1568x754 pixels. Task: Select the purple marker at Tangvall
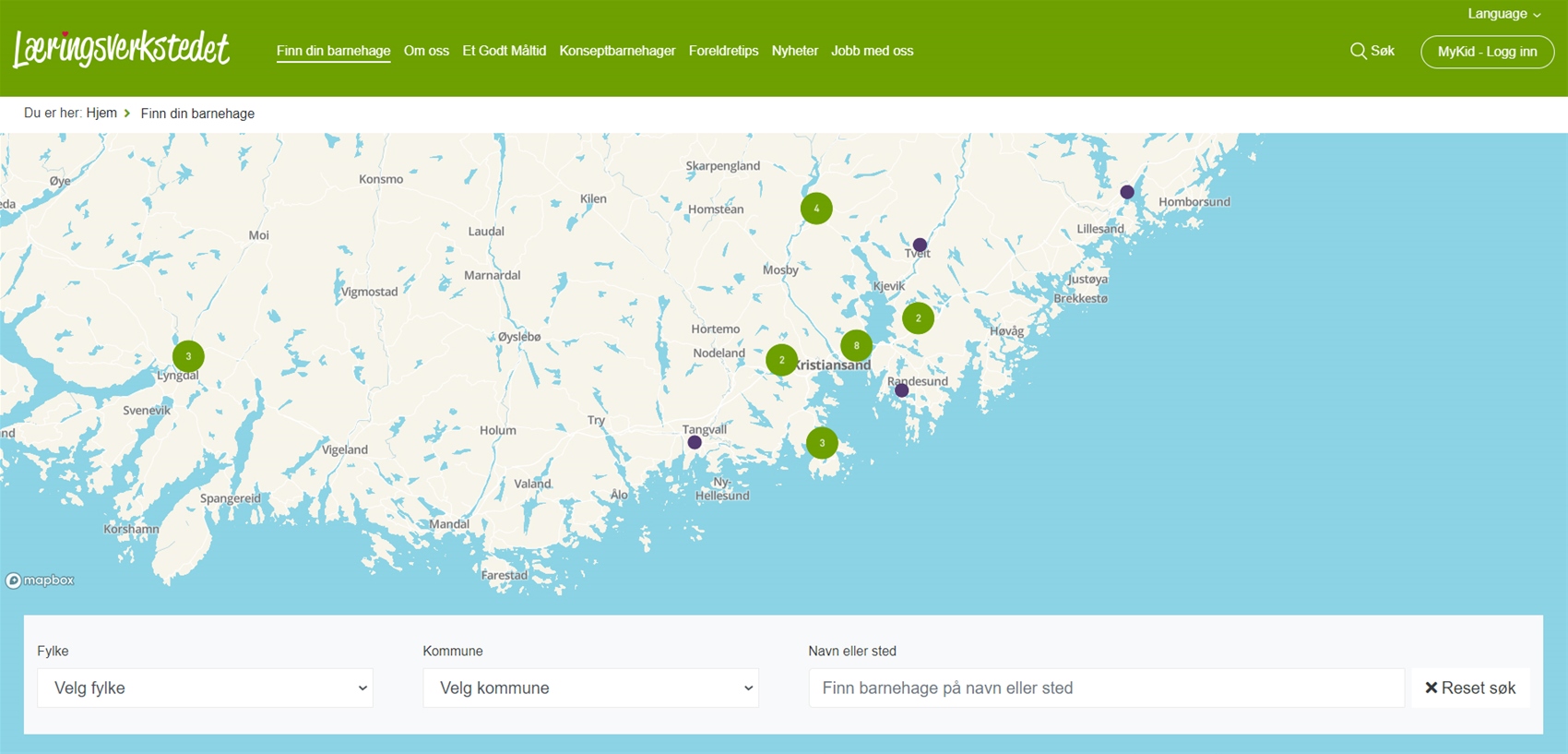click(695, 443)
